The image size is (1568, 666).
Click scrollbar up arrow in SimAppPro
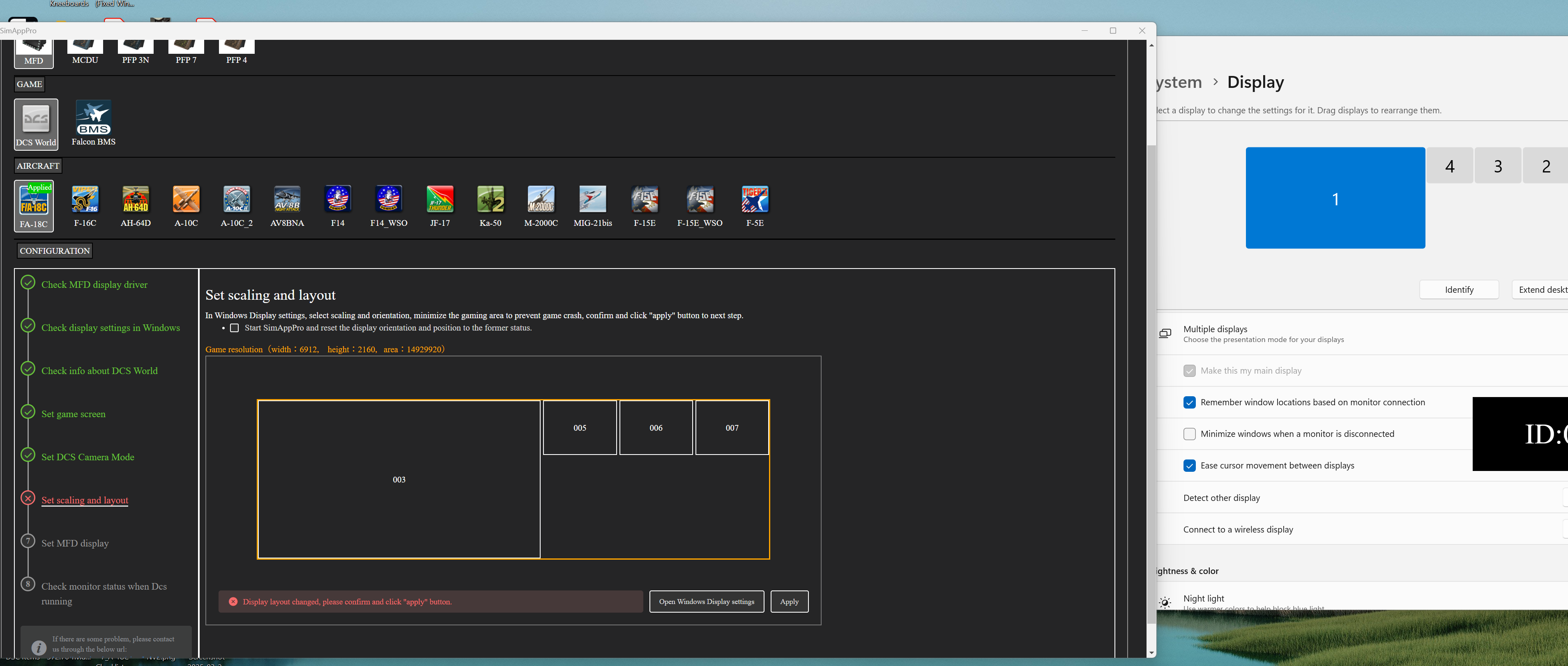click(1151, 46)
